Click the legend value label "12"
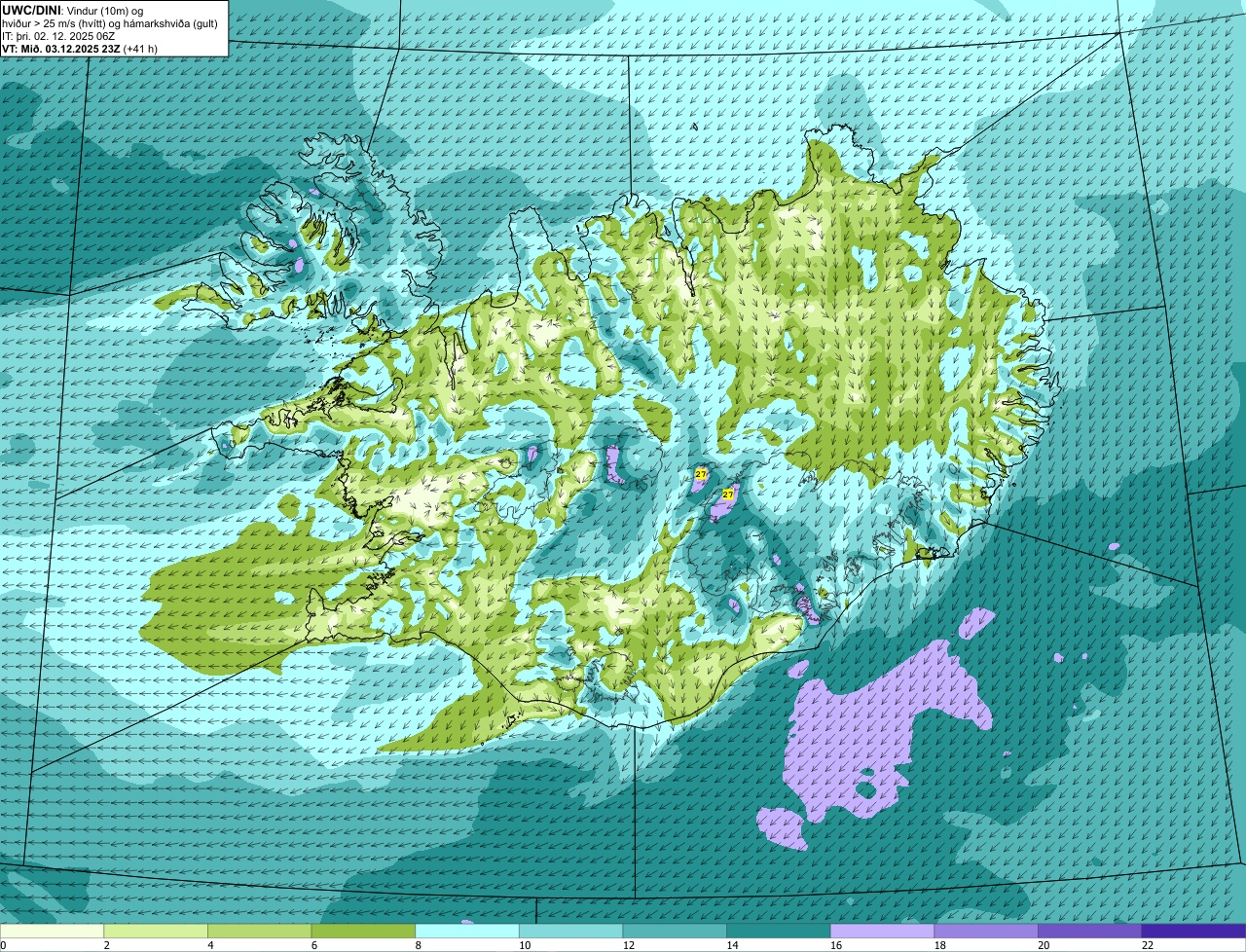The image size is (1246, 952). point(628,945)
